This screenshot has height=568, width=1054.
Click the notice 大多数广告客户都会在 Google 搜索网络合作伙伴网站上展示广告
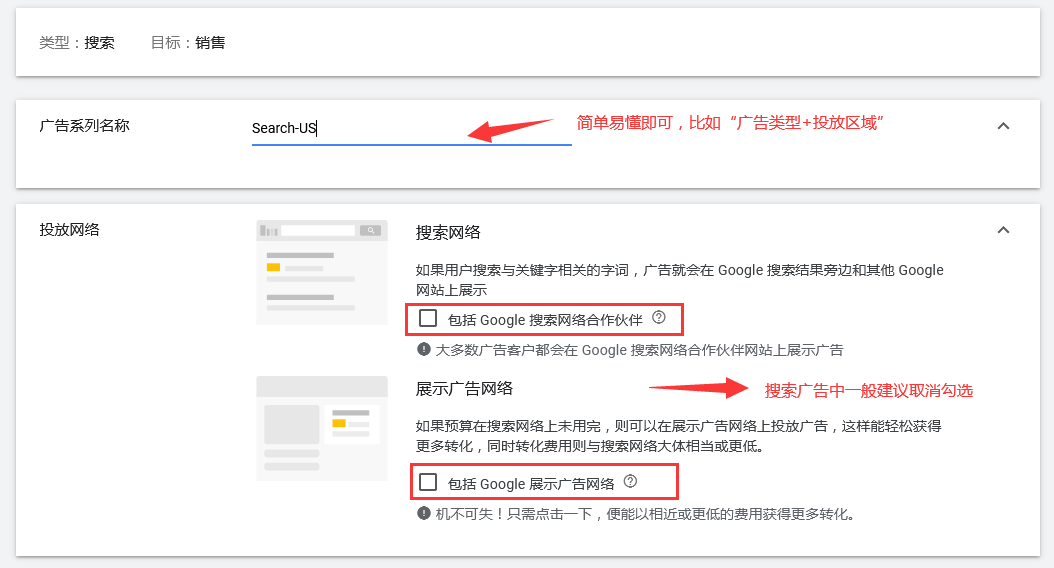click(x=639, y=350)
